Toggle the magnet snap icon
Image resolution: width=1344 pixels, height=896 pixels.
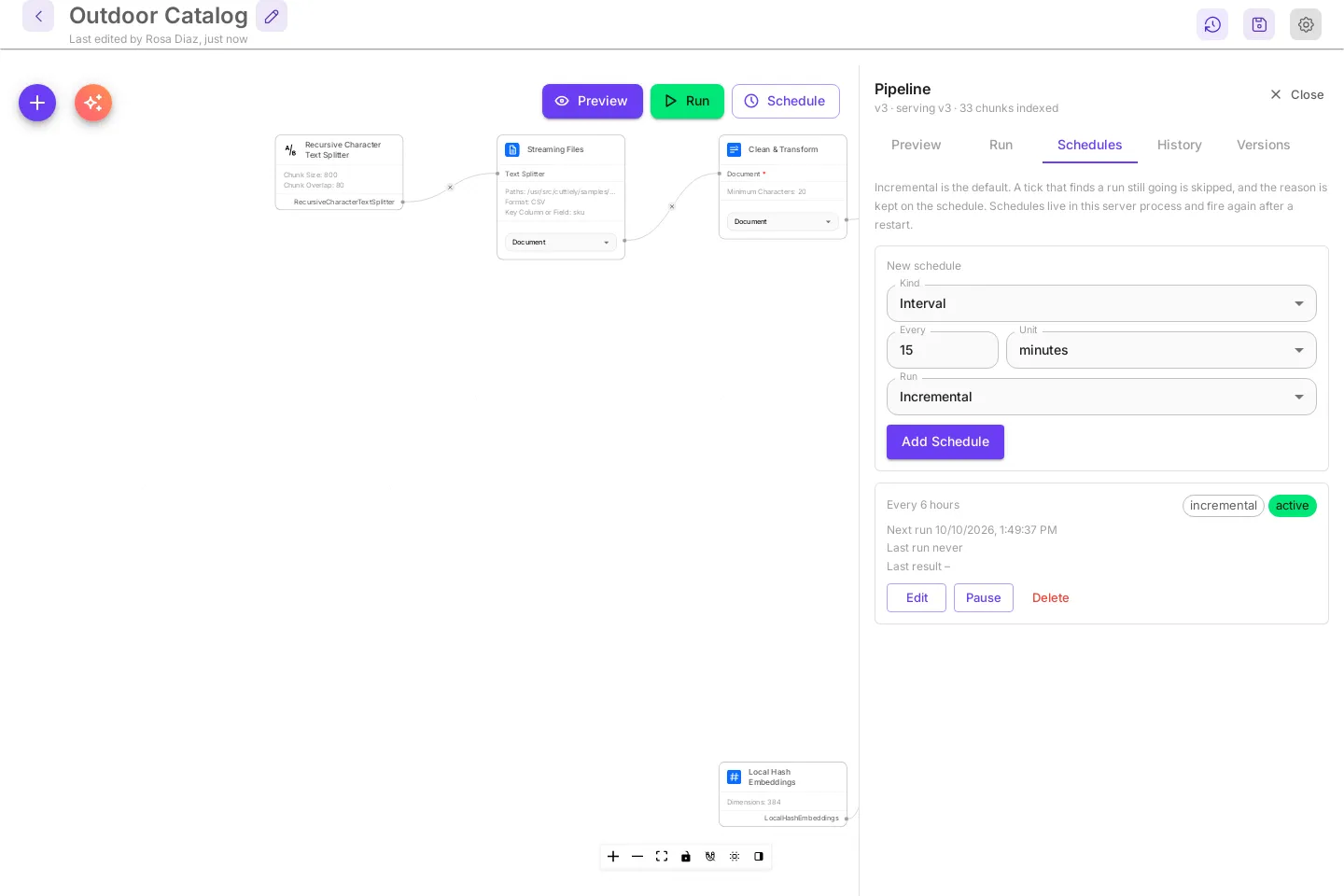[x=710, y=856]
